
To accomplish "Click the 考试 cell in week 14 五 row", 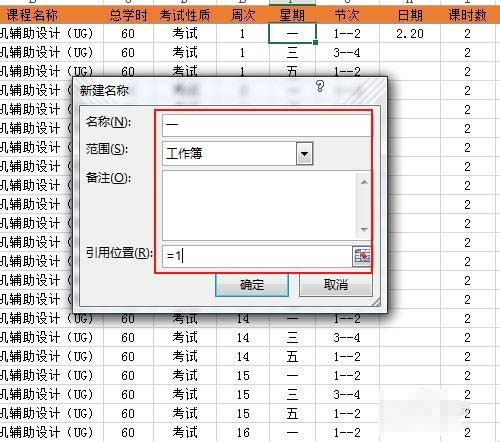I will click(185, 357).
